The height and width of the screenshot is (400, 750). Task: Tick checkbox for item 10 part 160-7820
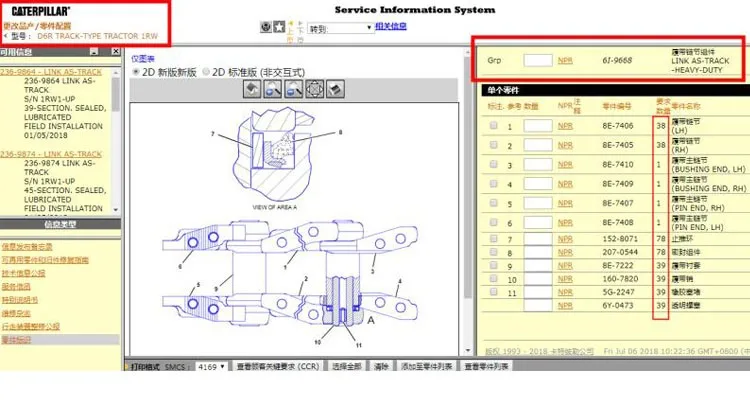pyautogui.click(x=494, y=278)
